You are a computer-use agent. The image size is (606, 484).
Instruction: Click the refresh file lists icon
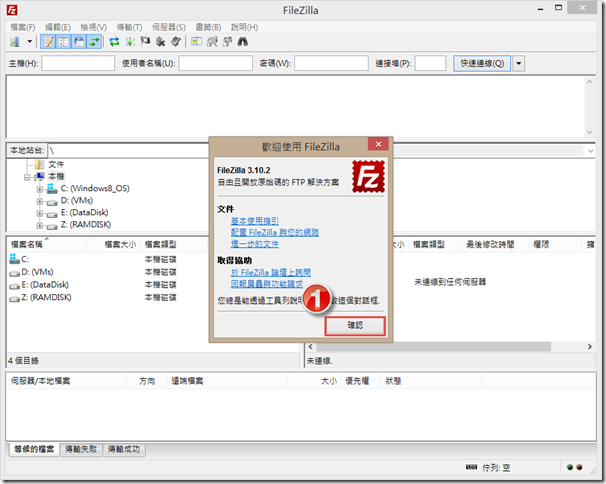point(114,41)
